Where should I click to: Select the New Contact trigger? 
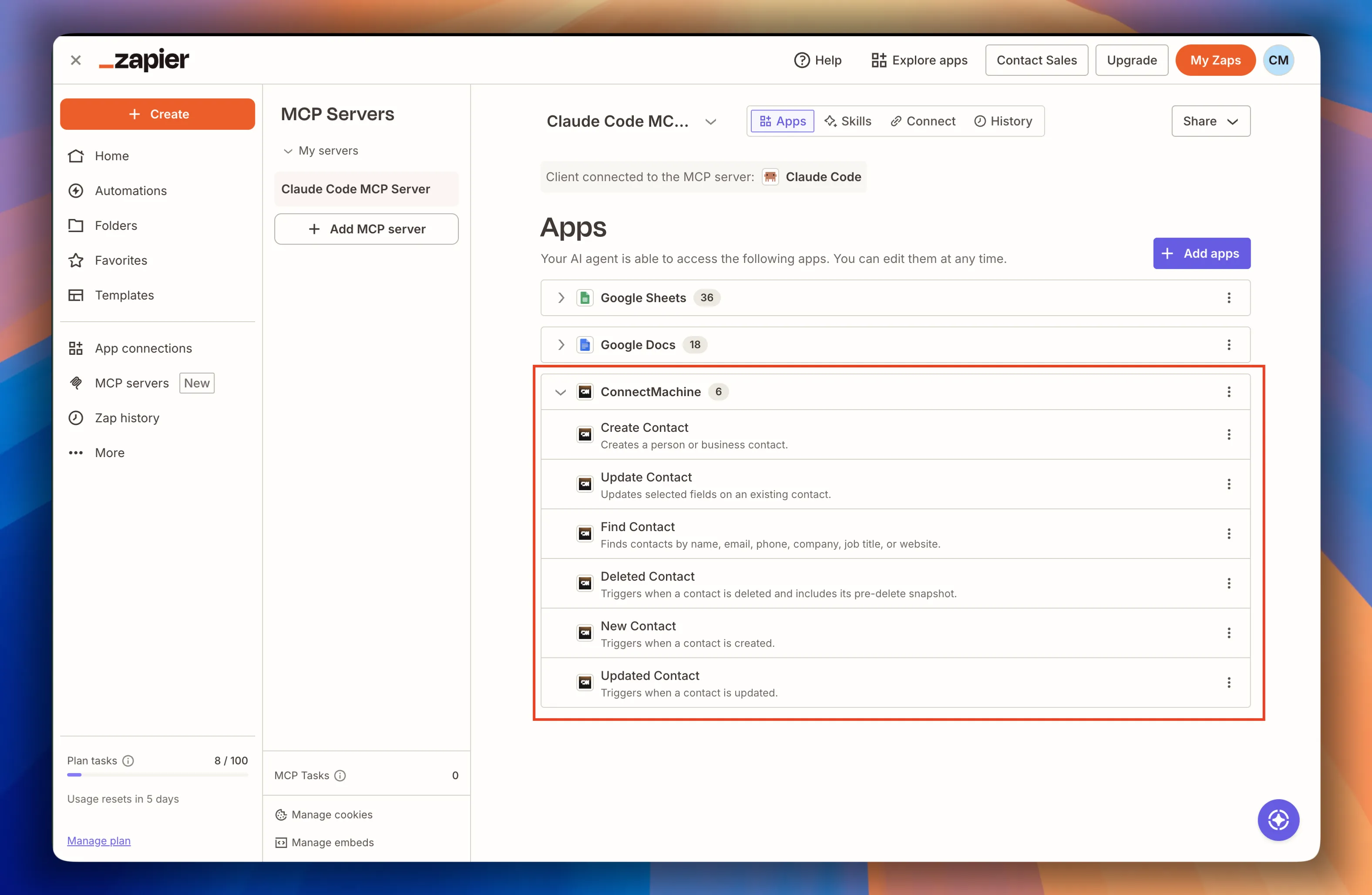click(895, 633)
